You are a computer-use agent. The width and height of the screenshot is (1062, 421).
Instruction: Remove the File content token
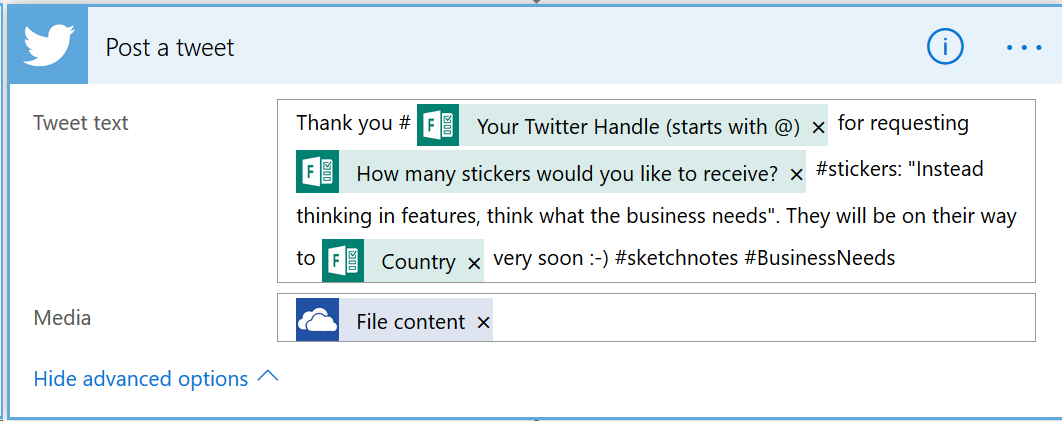tap(483, 323)
